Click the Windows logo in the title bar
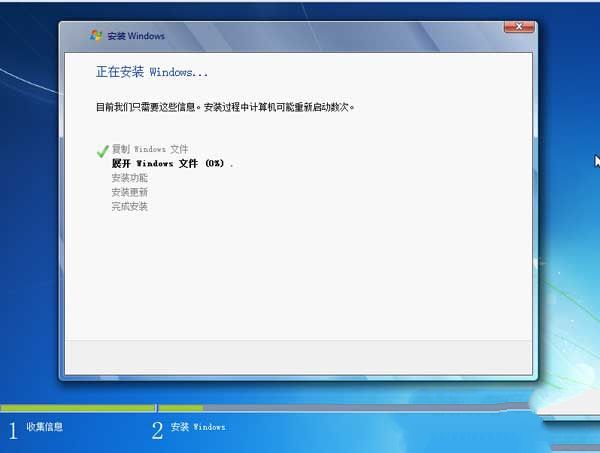The image size is (600, 453). (x=96, y=35)
